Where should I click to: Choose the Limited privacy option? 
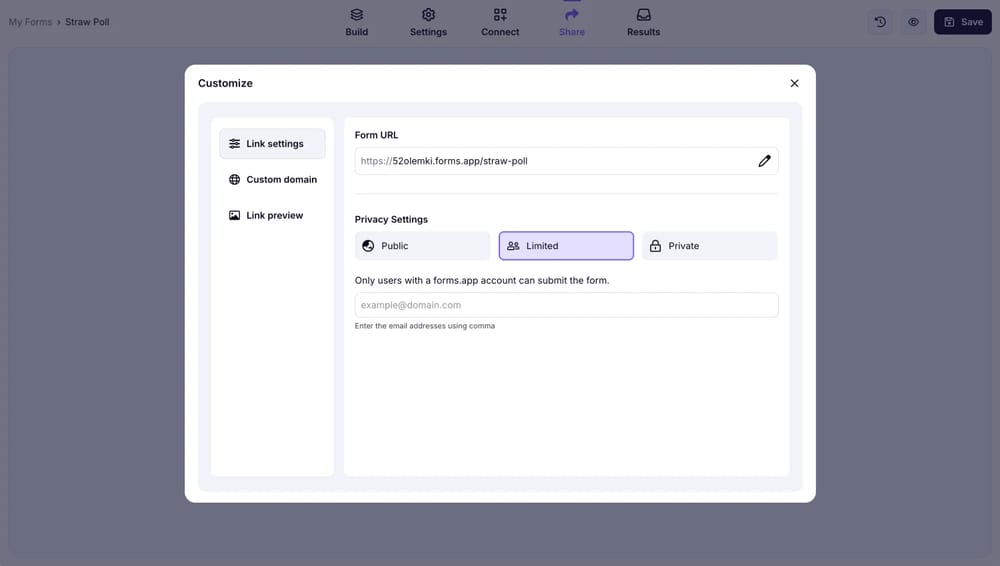click(x=566, y=246)
